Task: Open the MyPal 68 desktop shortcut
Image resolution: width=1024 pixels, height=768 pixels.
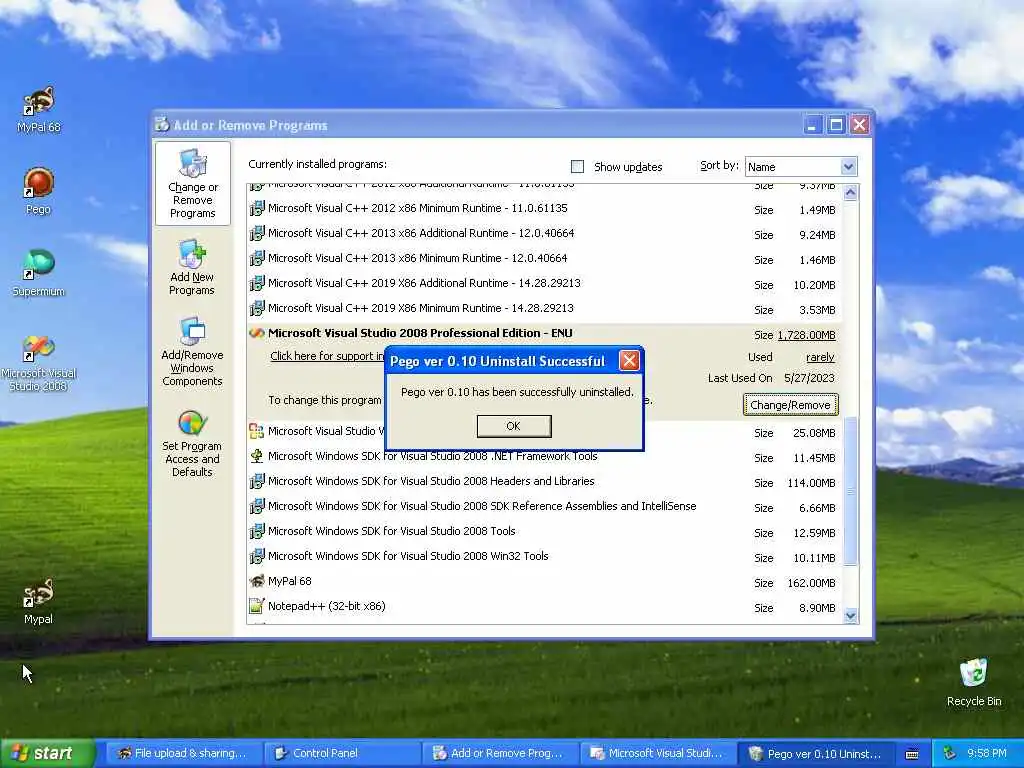Action: 39,110
